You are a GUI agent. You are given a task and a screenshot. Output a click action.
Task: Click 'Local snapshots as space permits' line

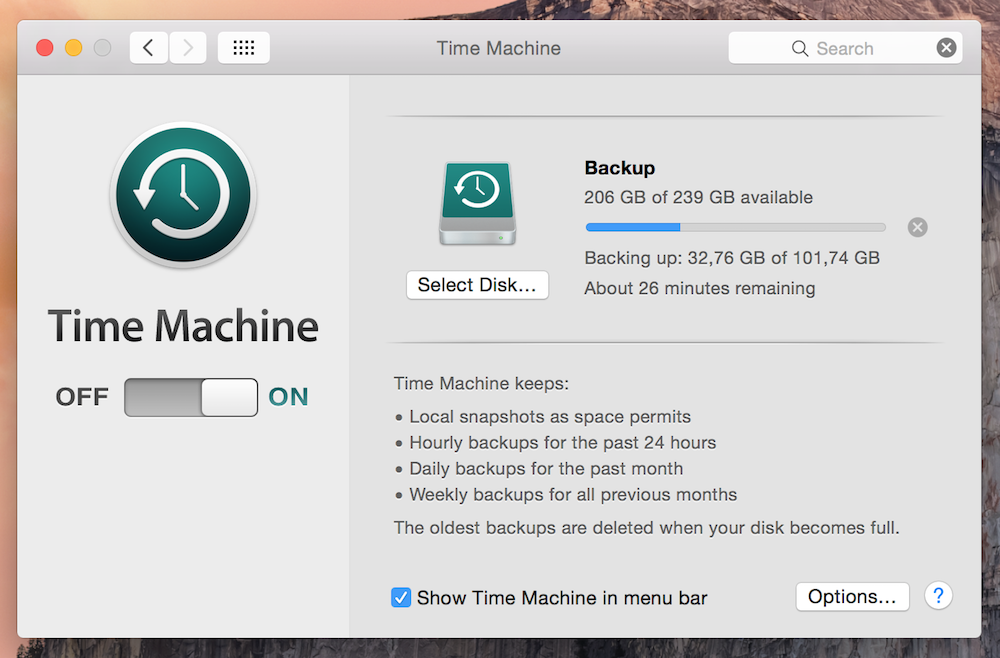(550, 417)
